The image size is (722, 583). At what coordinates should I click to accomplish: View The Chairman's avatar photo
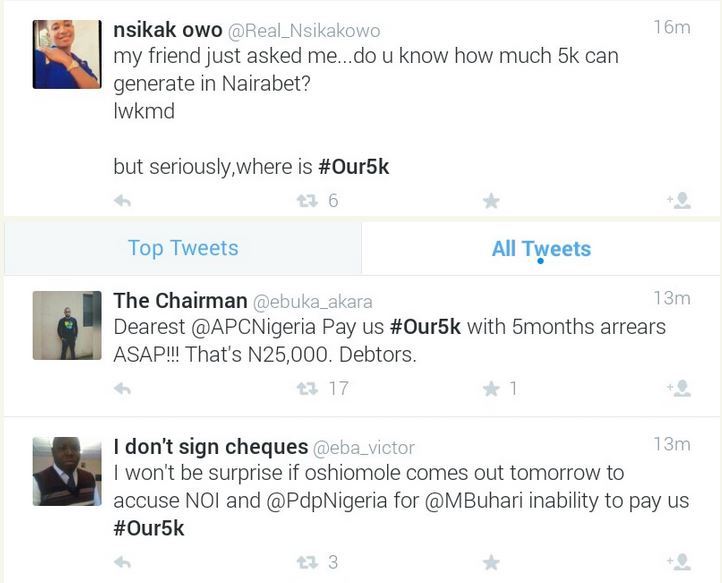(x=67, y=326)
